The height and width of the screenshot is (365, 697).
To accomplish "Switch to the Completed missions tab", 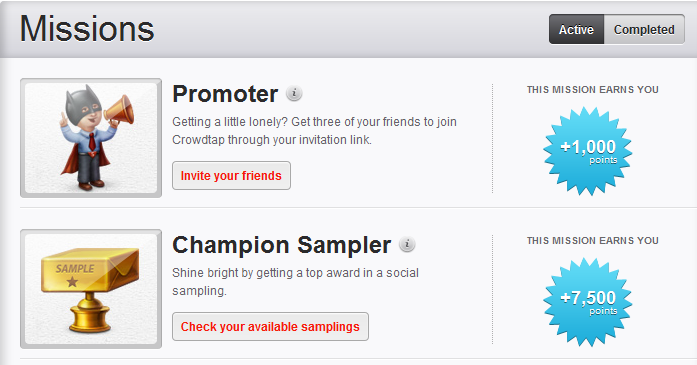I will point(644,29).
